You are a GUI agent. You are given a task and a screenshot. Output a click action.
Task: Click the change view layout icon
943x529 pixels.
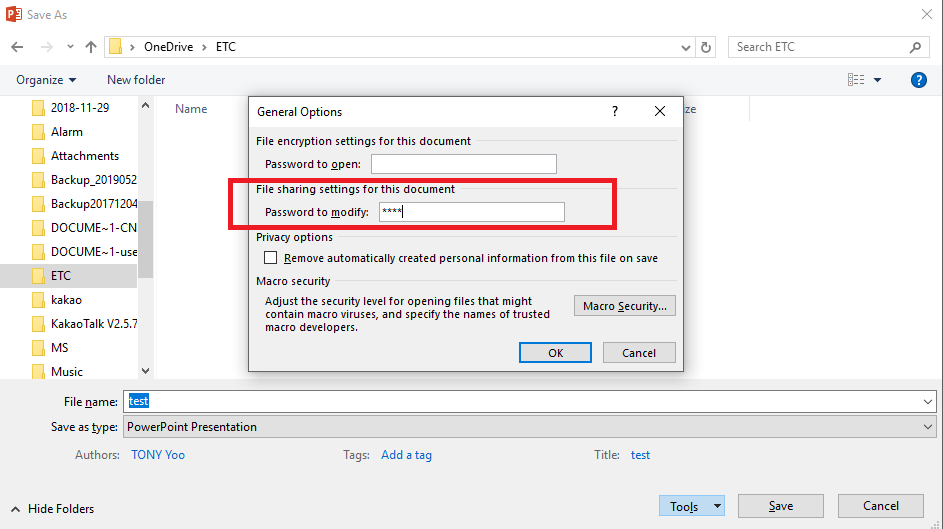pyautogui.click(x=856, y=80)
